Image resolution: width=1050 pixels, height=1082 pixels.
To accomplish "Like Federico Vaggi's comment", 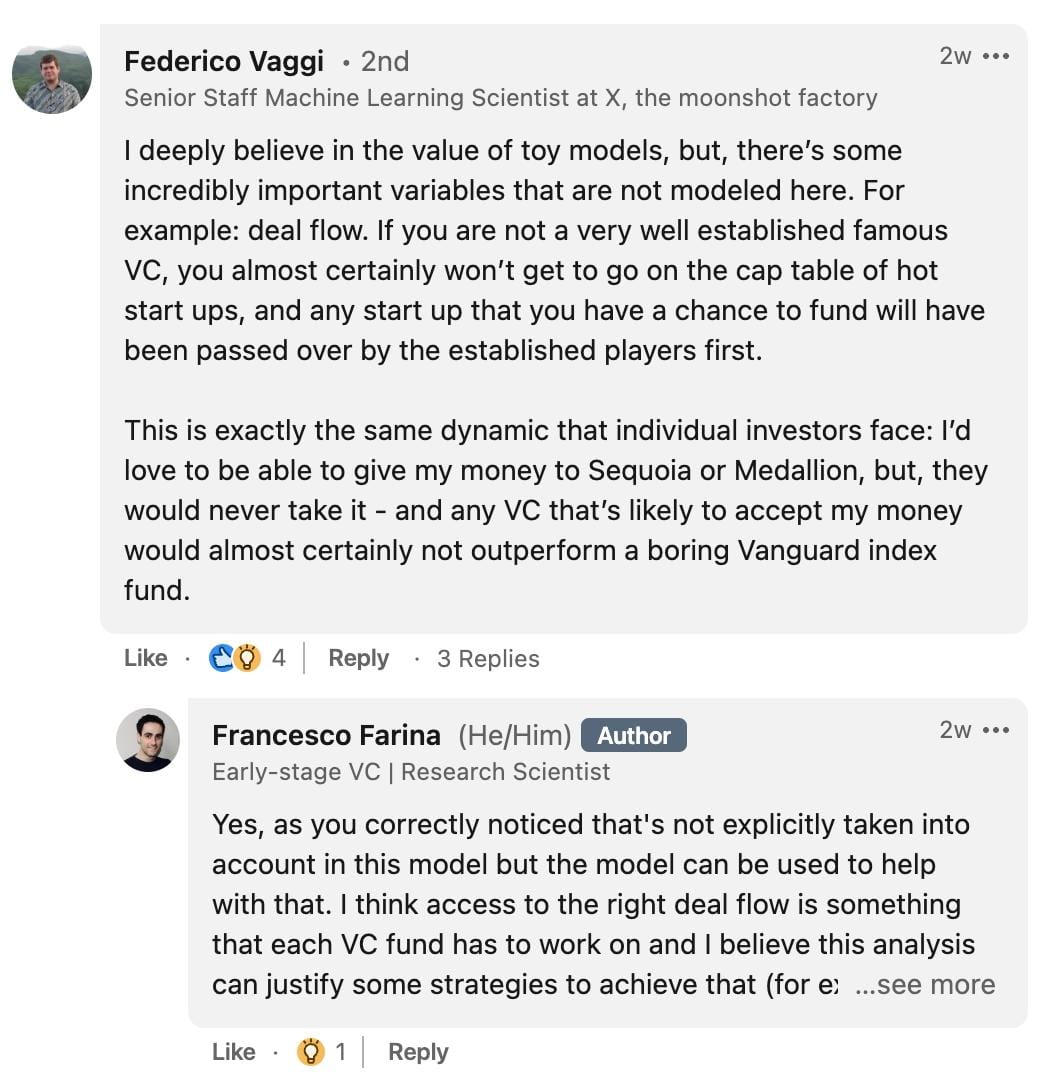I will click(145, 658).
